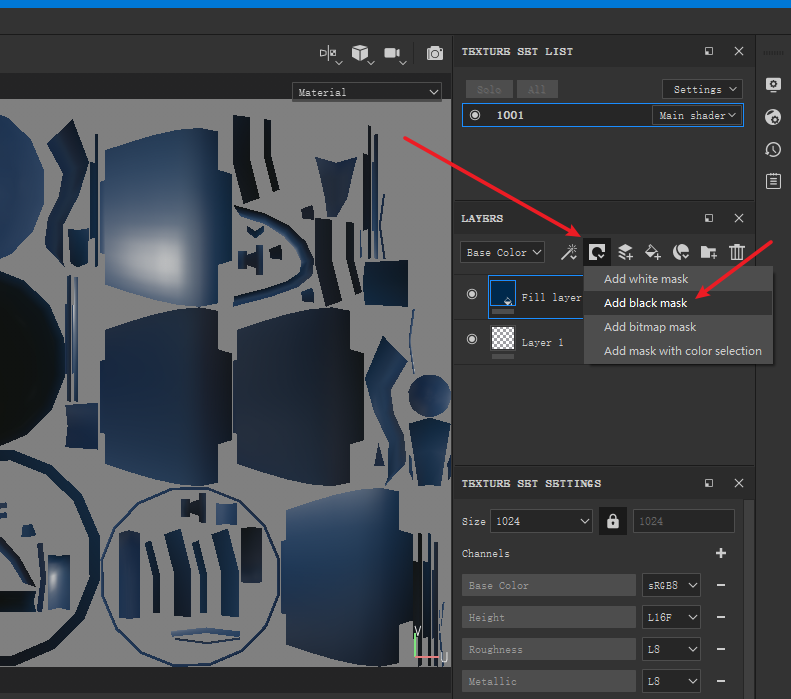Click the Layer 1 checkered thumbnail
Viewport: 791px width, 699px height.
(x=503, y=338)
